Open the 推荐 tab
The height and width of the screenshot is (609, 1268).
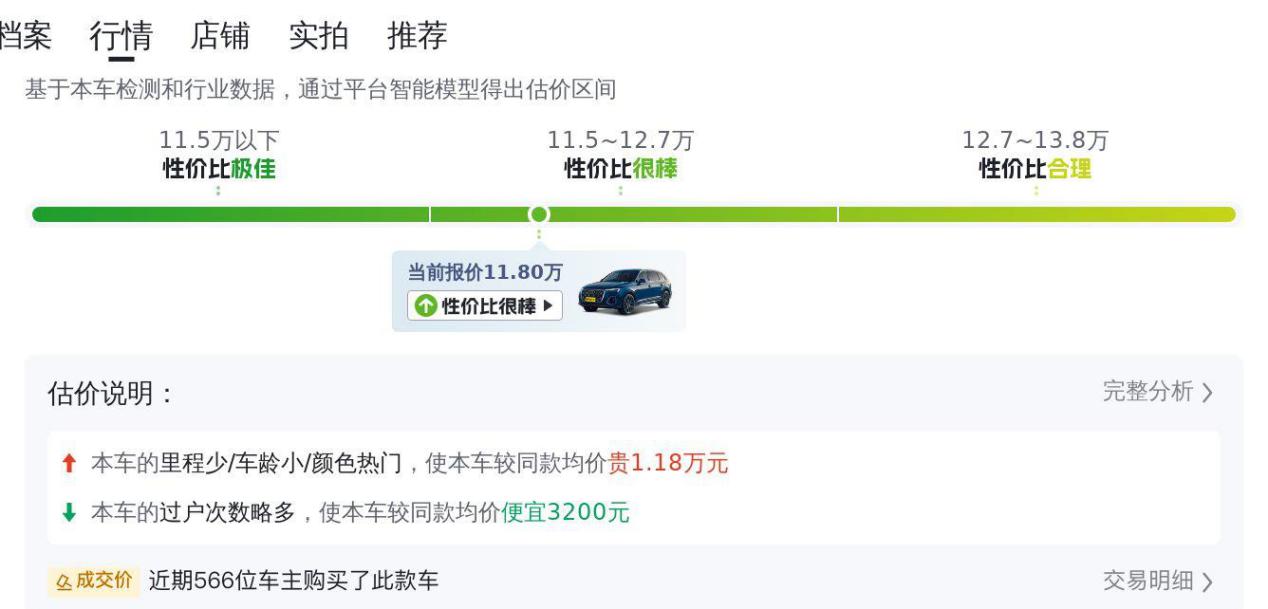(417, 36)
